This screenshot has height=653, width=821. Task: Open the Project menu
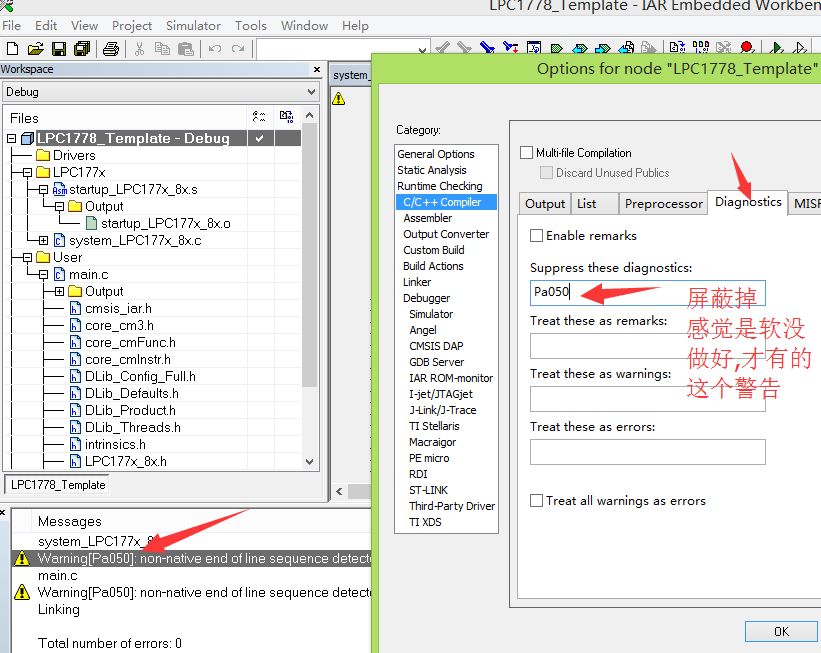131,26
